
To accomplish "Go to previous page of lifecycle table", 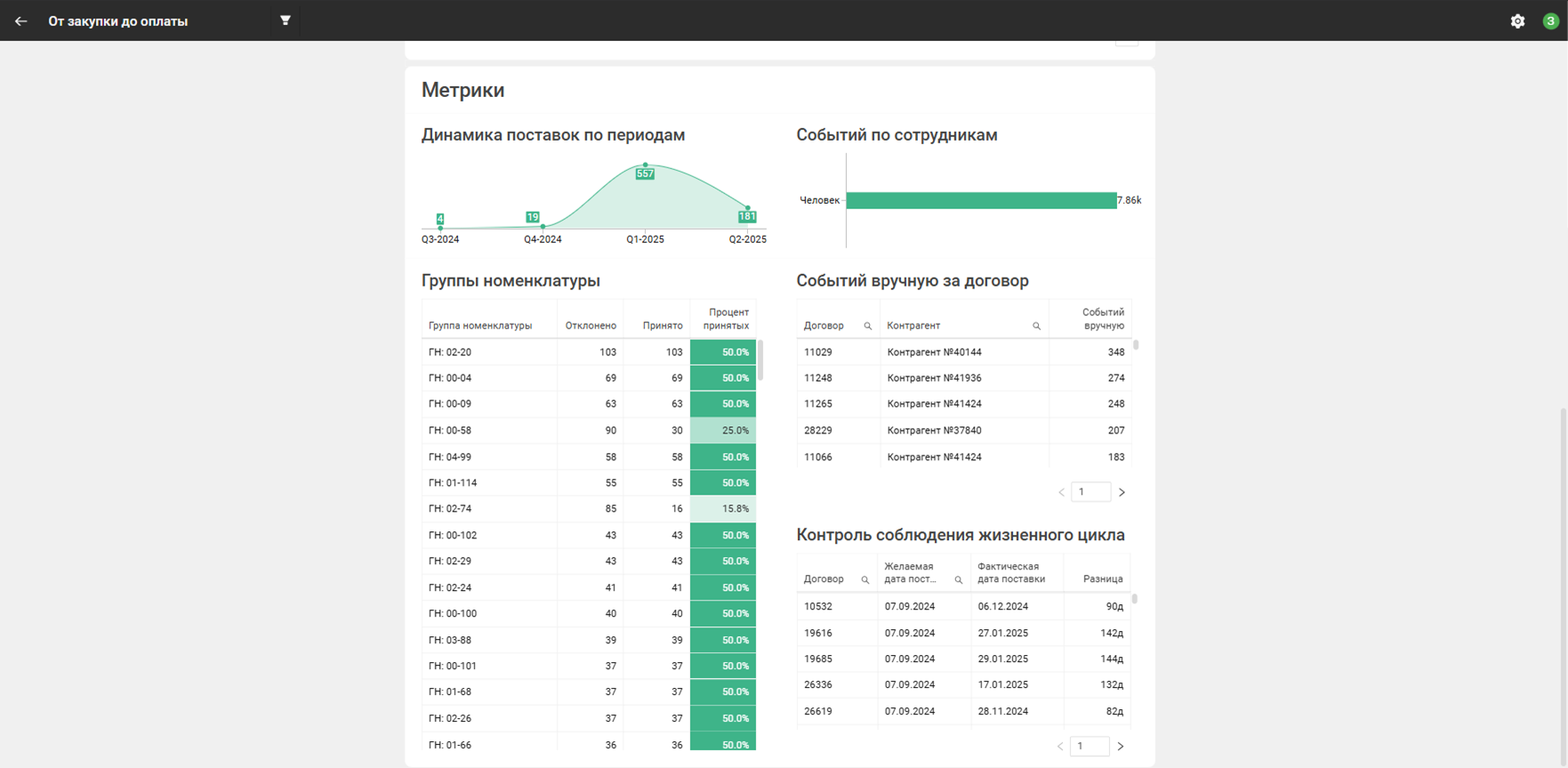I will tap(1060, 747).
